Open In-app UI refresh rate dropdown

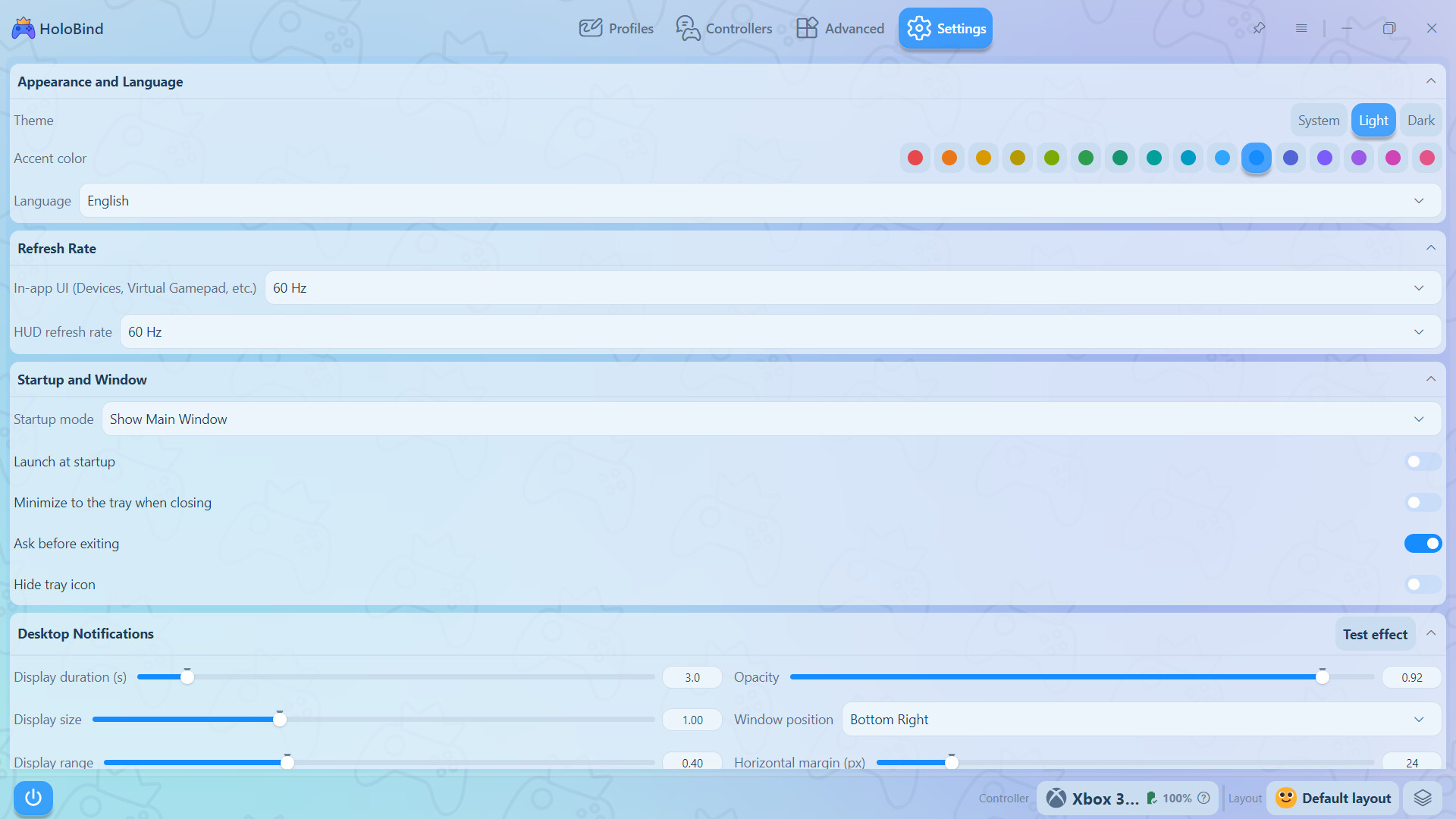[x=853, y=288]
